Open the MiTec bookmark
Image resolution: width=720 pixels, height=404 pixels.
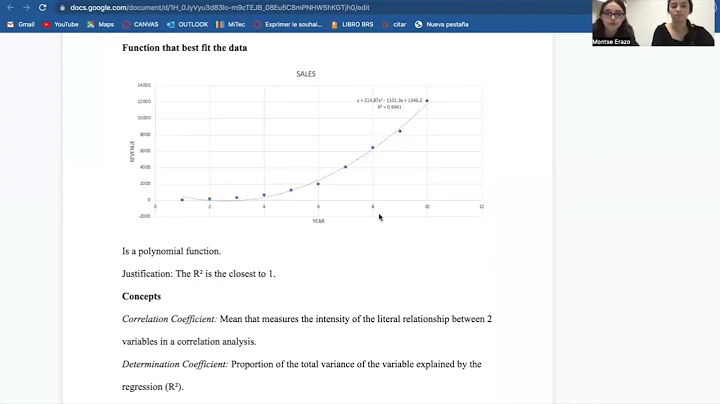point(231,24)
